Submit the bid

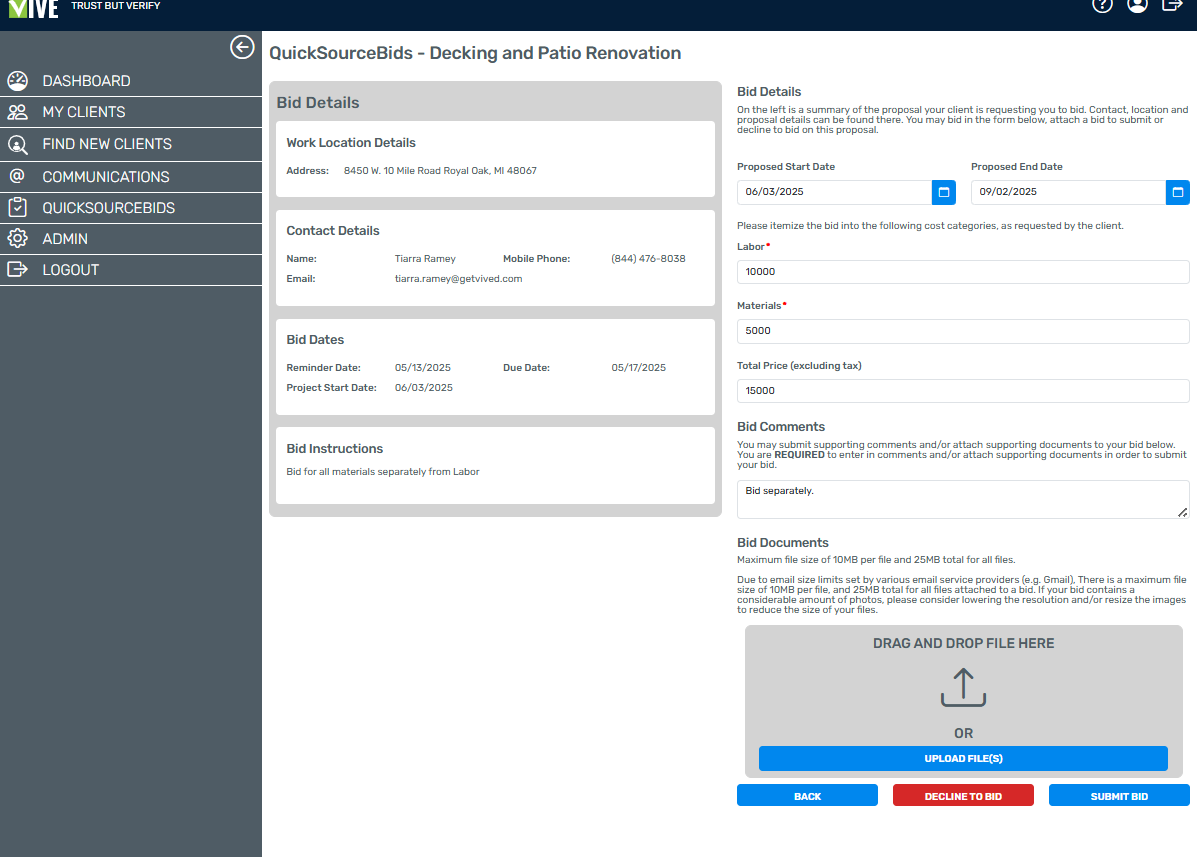(1118, 795)
